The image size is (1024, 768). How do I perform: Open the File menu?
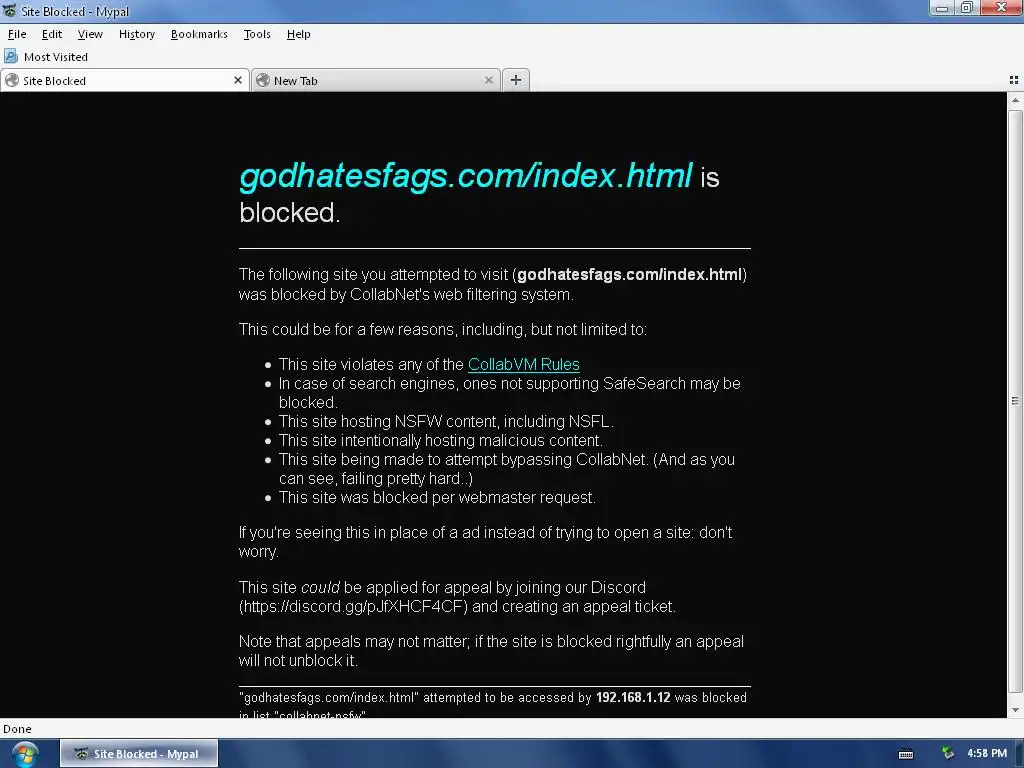point(17,34)
